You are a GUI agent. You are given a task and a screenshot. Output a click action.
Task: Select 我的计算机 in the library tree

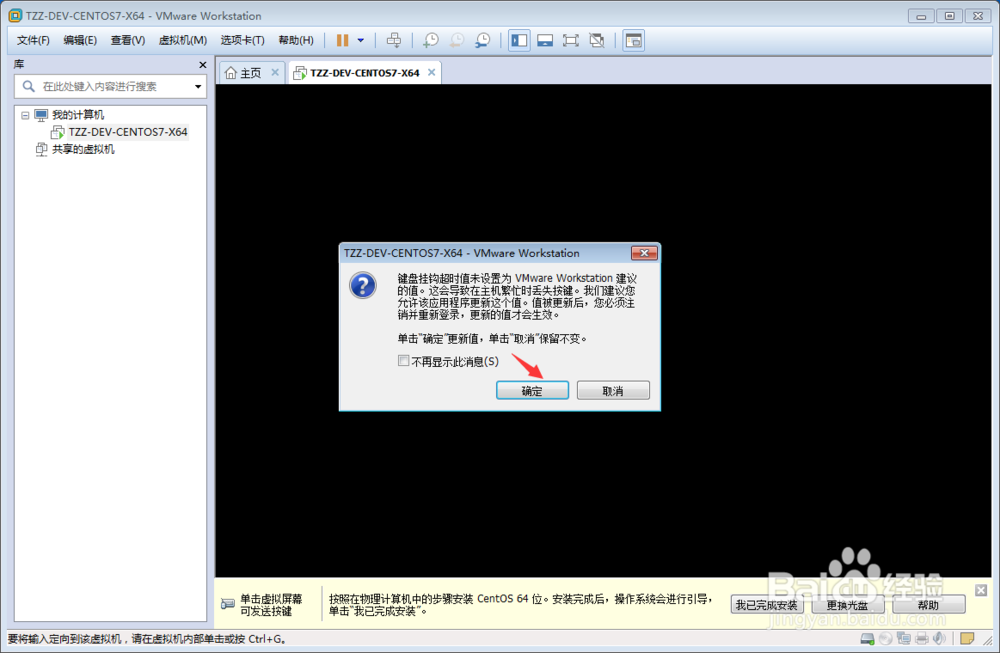click(x=77, y=115)
